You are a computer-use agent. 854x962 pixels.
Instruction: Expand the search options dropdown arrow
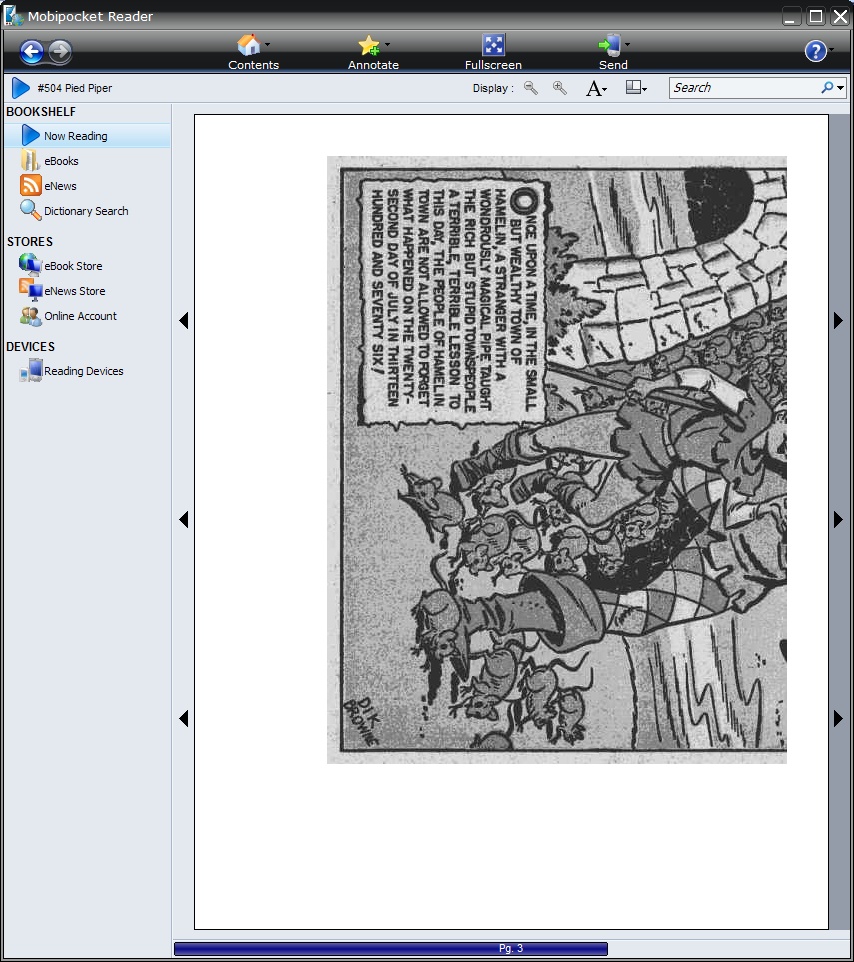pyautogui.click(x=841, y=88)
